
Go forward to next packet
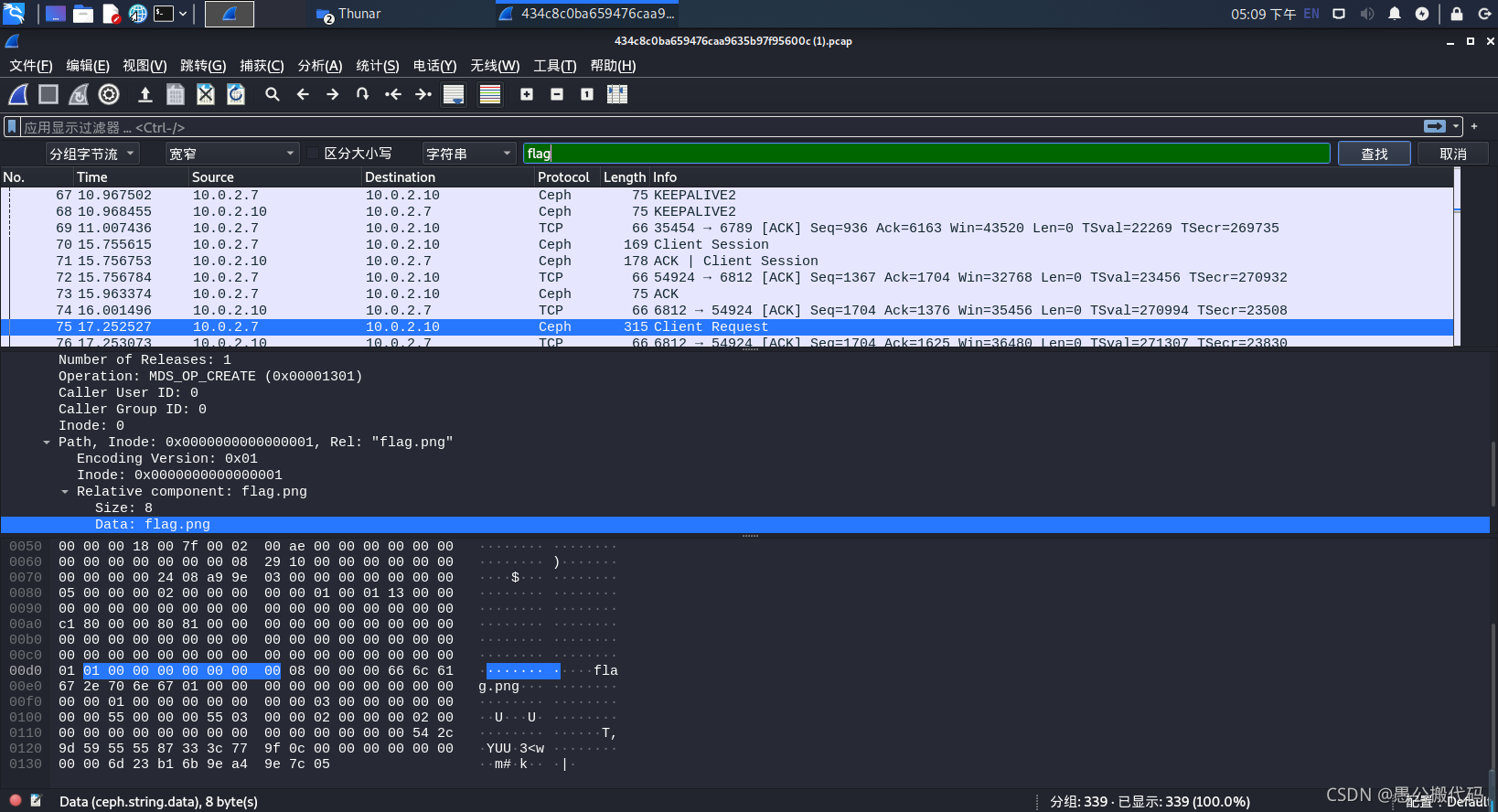pyautogui.click(x=333, y=94)
